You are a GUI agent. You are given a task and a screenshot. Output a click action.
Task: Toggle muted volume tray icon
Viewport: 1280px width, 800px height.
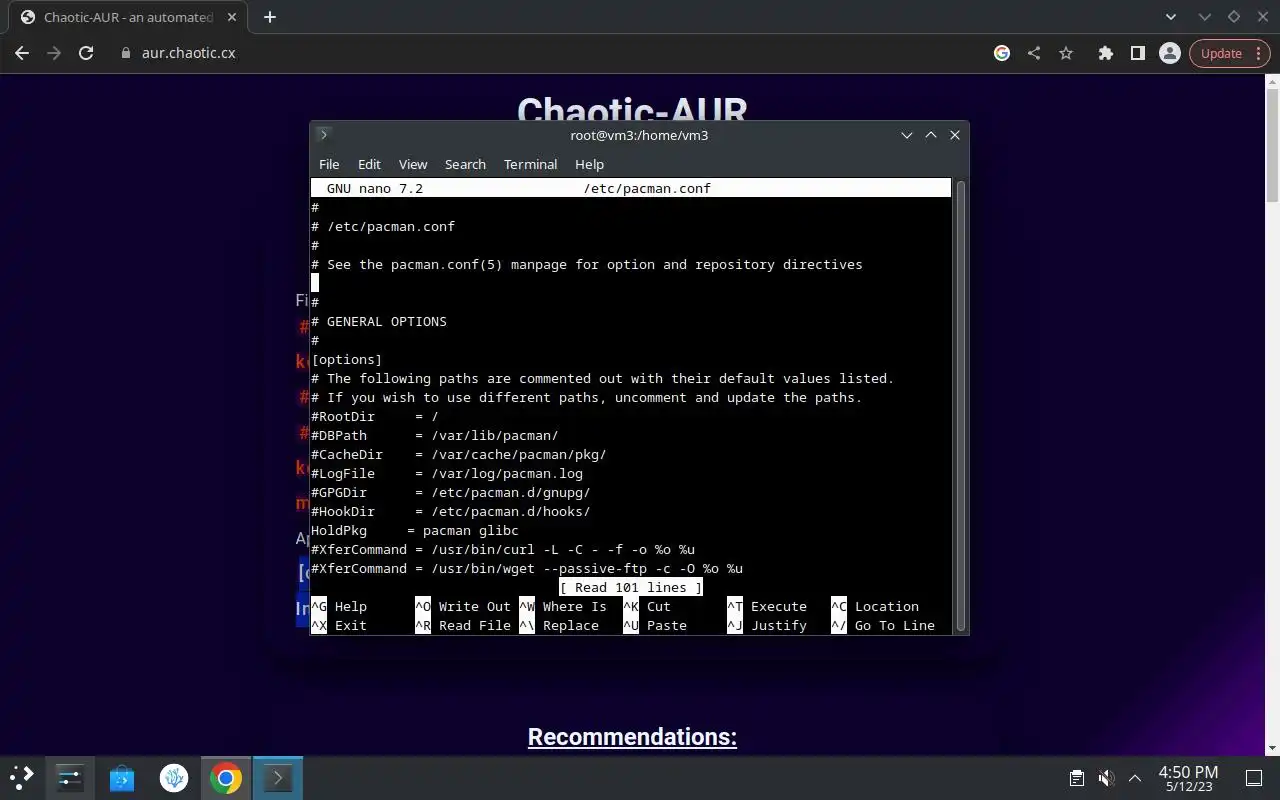1106,778
